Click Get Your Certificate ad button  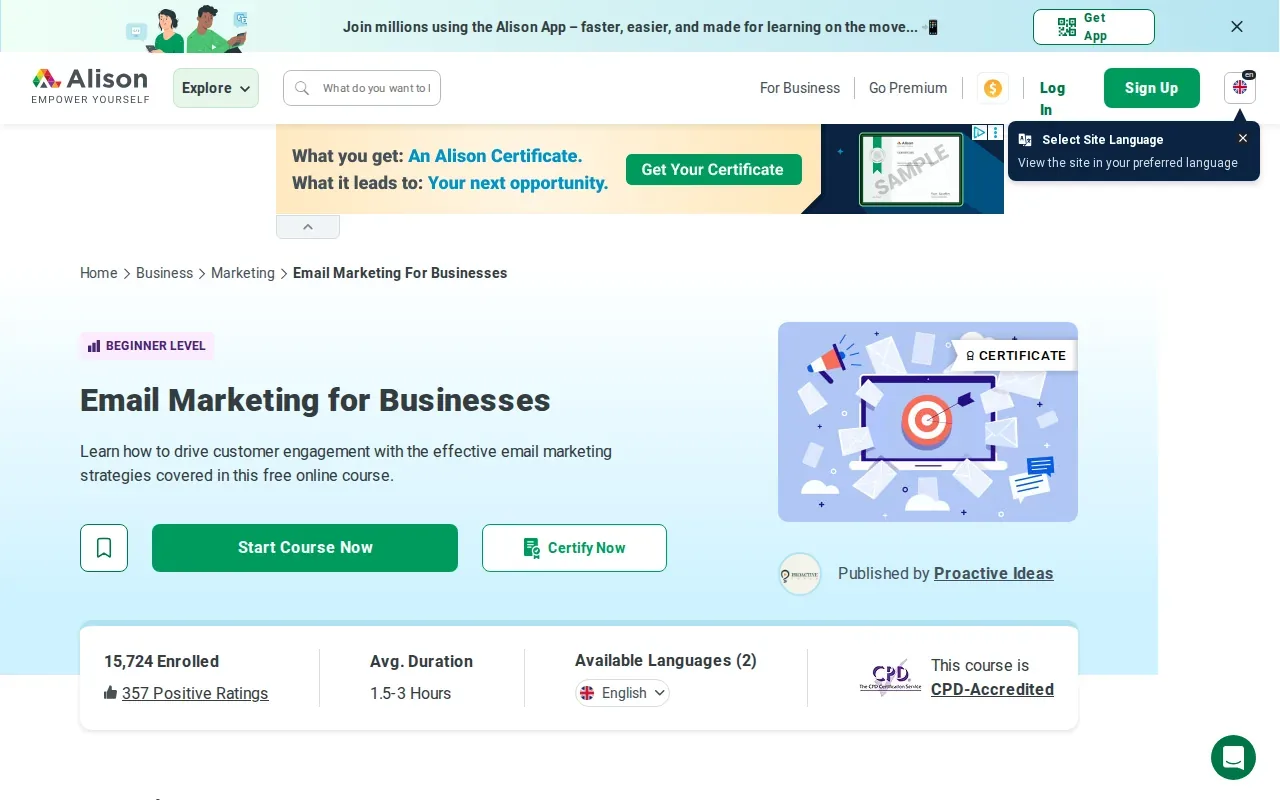(x=714, y=169)
